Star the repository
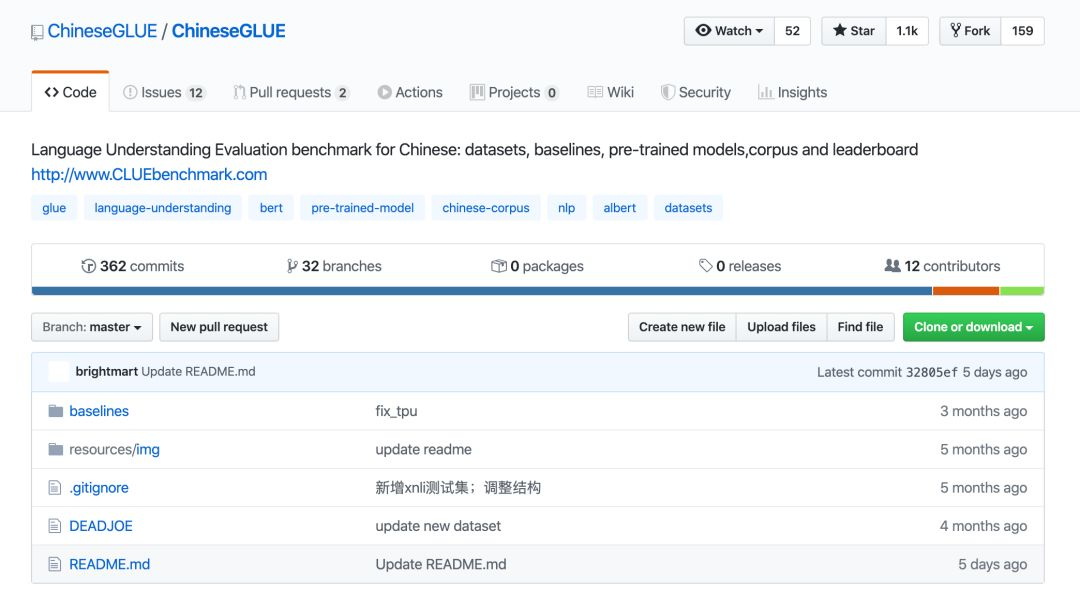This screenshot has width=1080, height=591. (853, 31)
